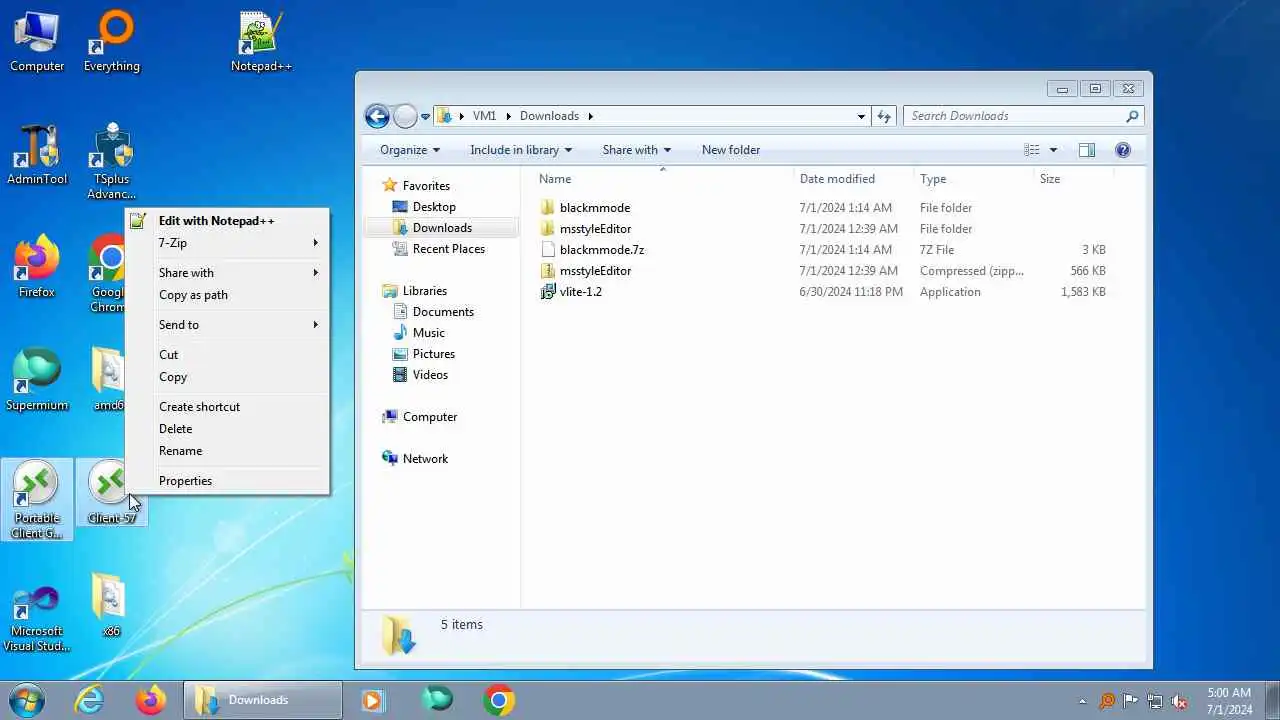Image resolution: width=1280 pixels, height=720 pixels.
Task: Open media player taskbar icon
Action: click(x=372, y=700)
